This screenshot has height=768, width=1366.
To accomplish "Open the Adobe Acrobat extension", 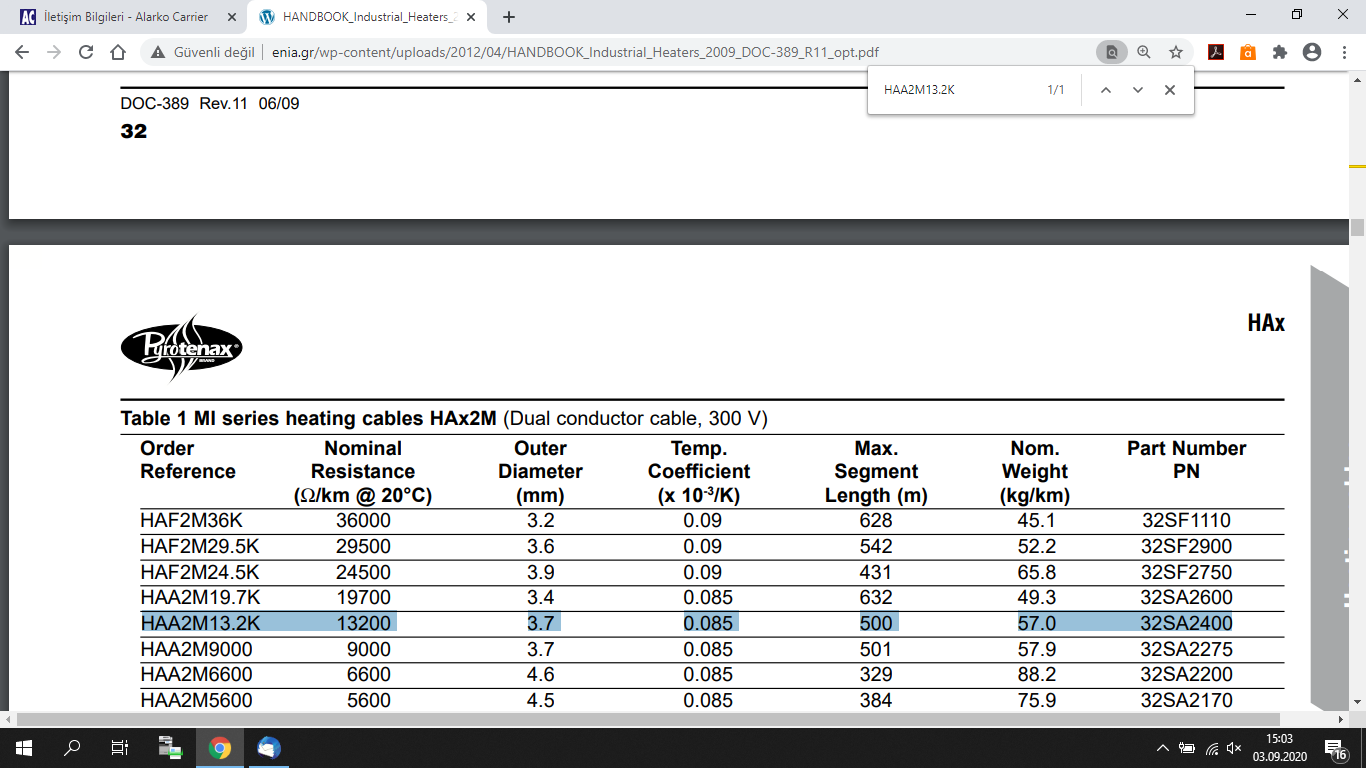I will point(1216,53).
